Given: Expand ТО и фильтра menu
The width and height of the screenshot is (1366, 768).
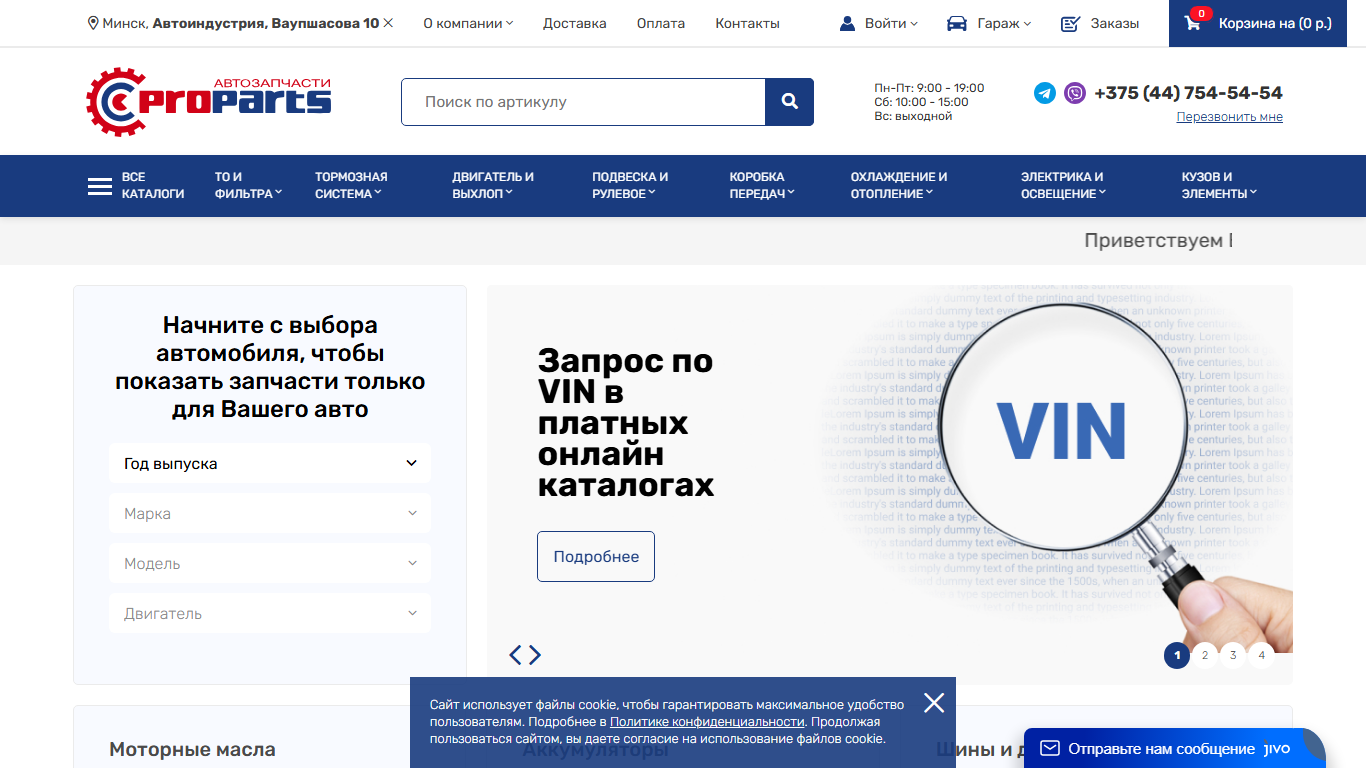Looking at the screenshot, I should click(x=248, y=185).
